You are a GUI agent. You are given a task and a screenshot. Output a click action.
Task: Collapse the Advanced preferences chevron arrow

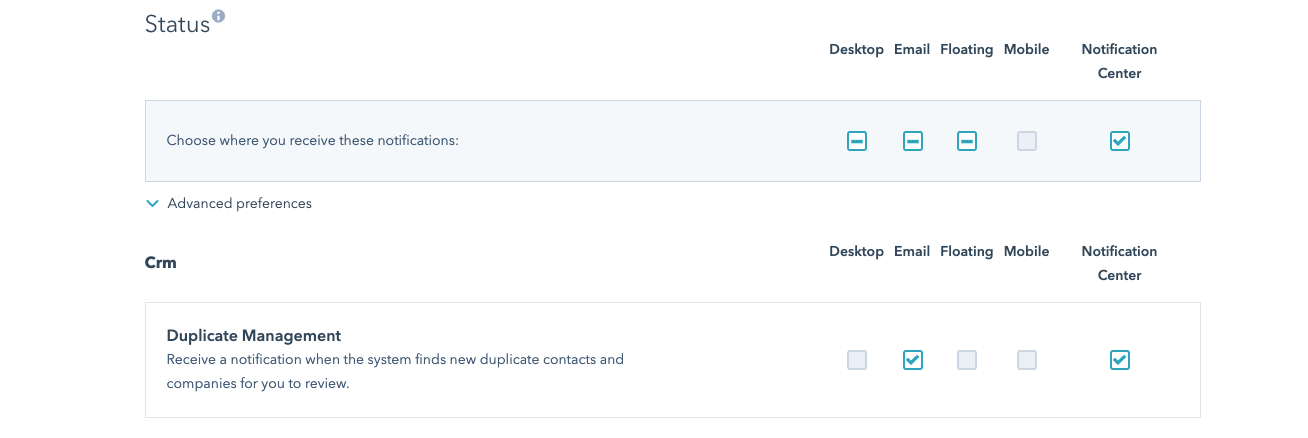click(x=153, y=203)
